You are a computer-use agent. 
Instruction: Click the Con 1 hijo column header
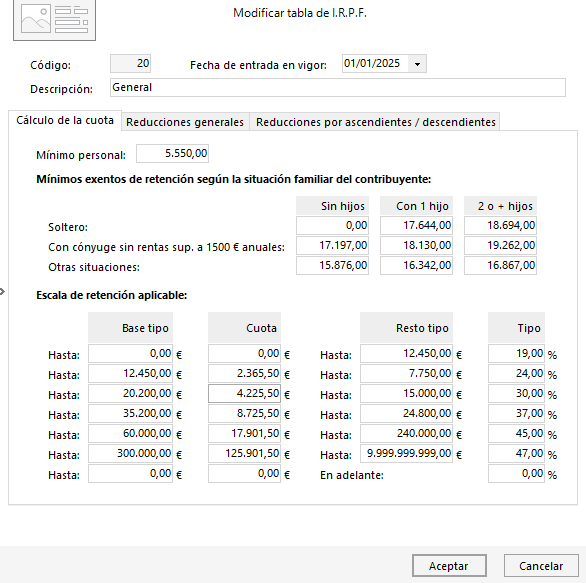tap(416, 206)
